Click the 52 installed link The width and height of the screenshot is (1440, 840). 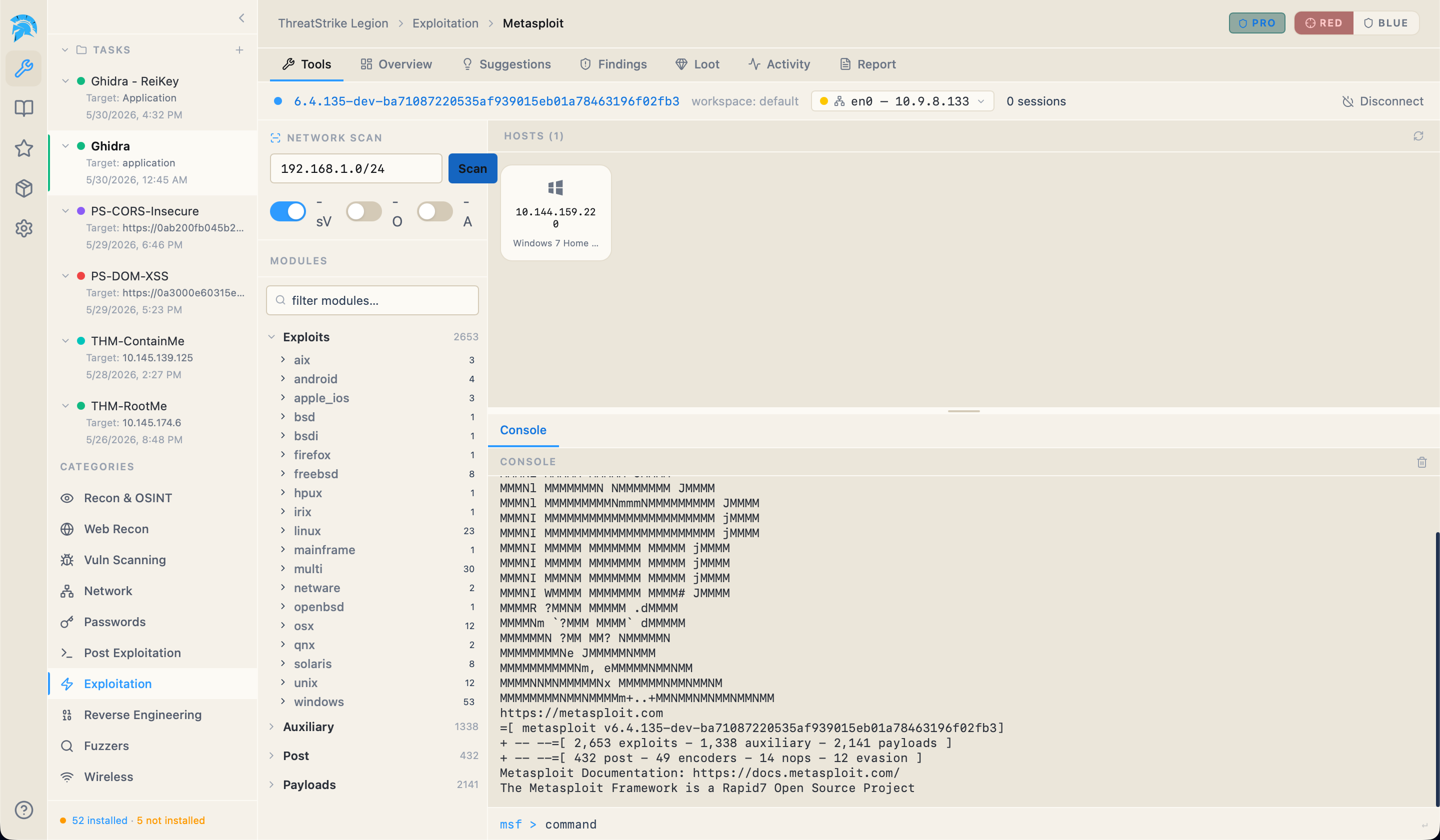coord(99,820)
